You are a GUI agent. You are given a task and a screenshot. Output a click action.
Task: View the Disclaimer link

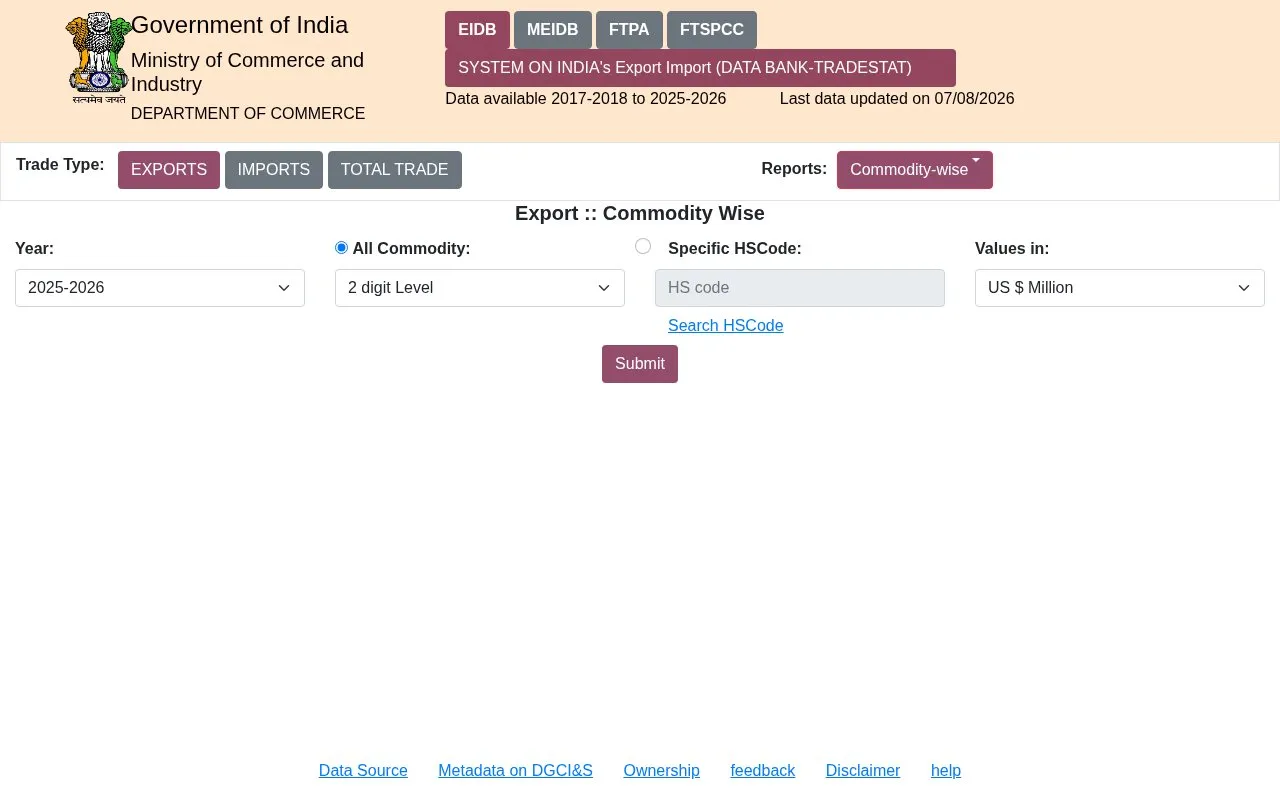863,771
